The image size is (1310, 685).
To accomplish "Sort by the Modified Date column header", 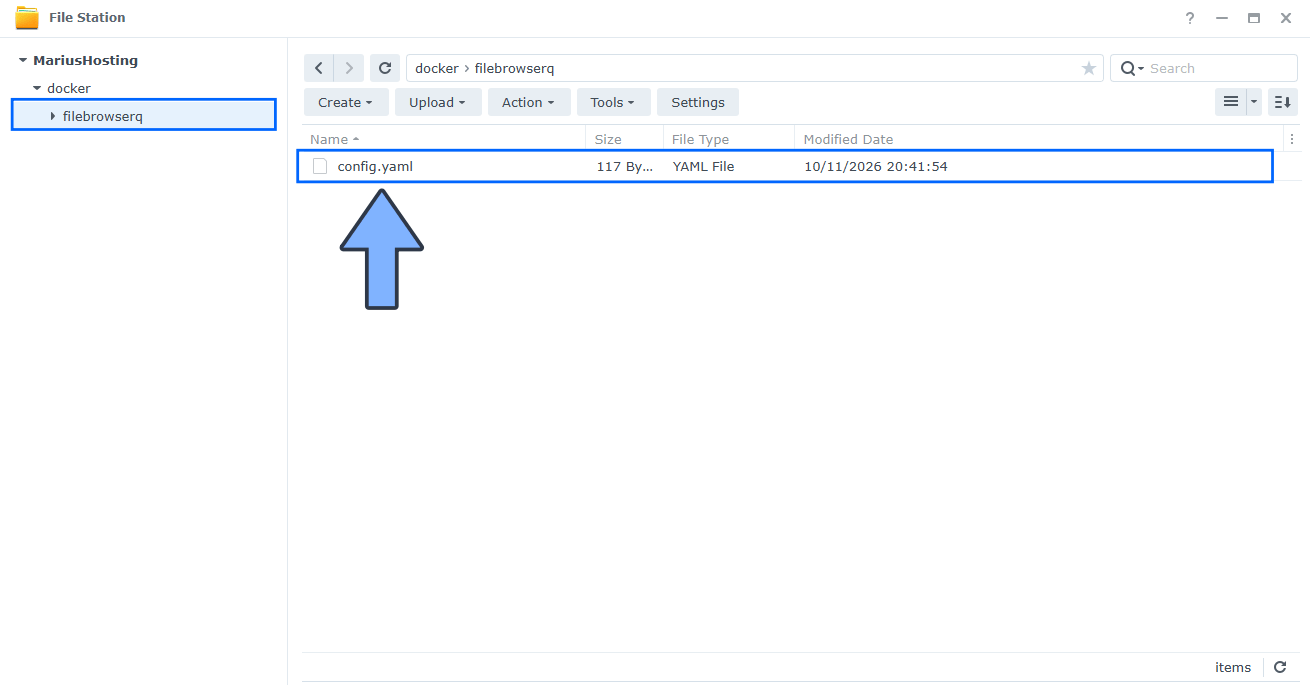I will (1039, 139).
